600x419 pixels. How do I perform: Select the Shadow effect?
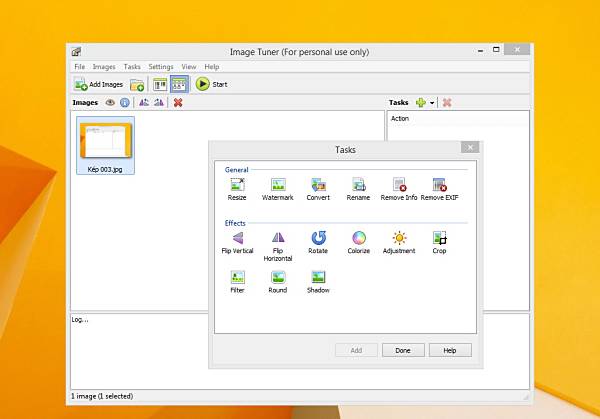click(318, 282)
